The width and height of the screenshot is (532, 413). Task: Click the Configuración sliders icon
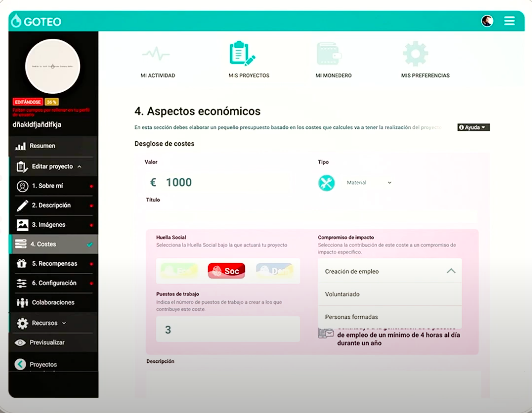(x=21, y=283)
